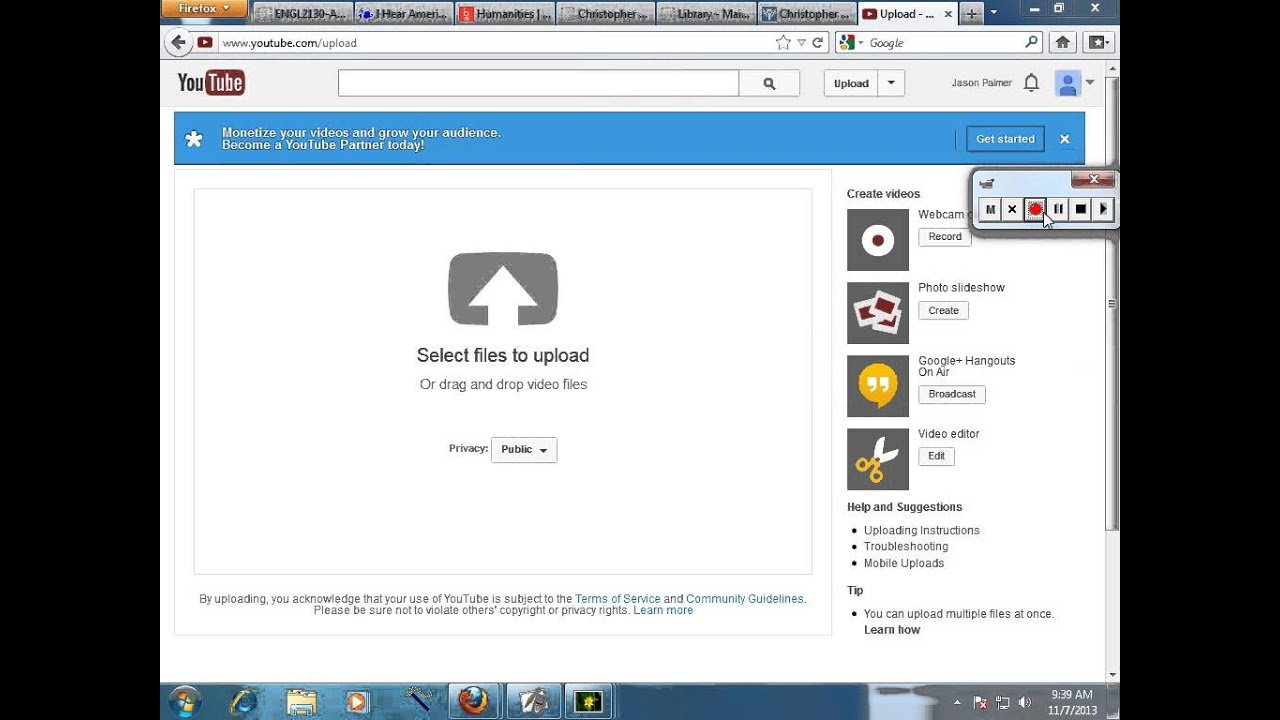
Task: Click the browser back arrow
Action: coord(178,42)
